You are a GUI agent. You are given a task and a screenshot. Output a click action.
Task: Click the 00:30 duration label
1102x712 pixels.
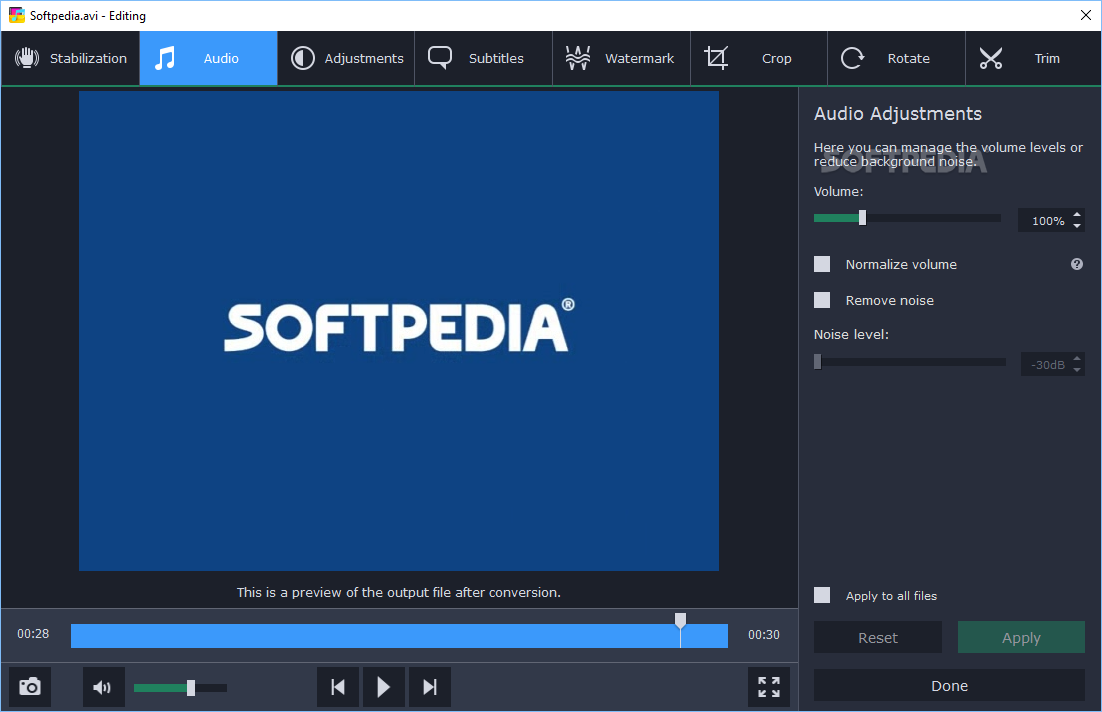tap(764, 635)
